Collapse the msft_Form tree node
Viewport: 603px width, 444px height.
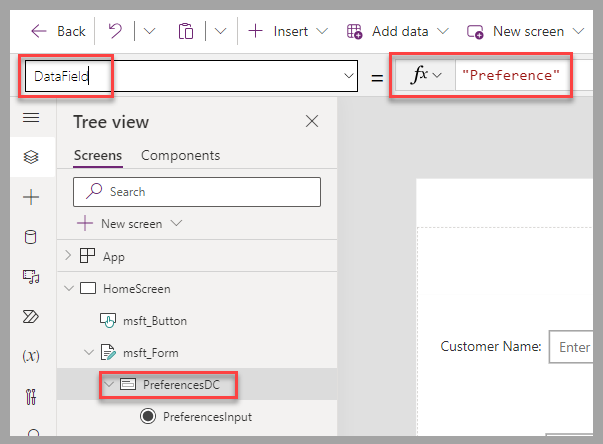[89, 352]
